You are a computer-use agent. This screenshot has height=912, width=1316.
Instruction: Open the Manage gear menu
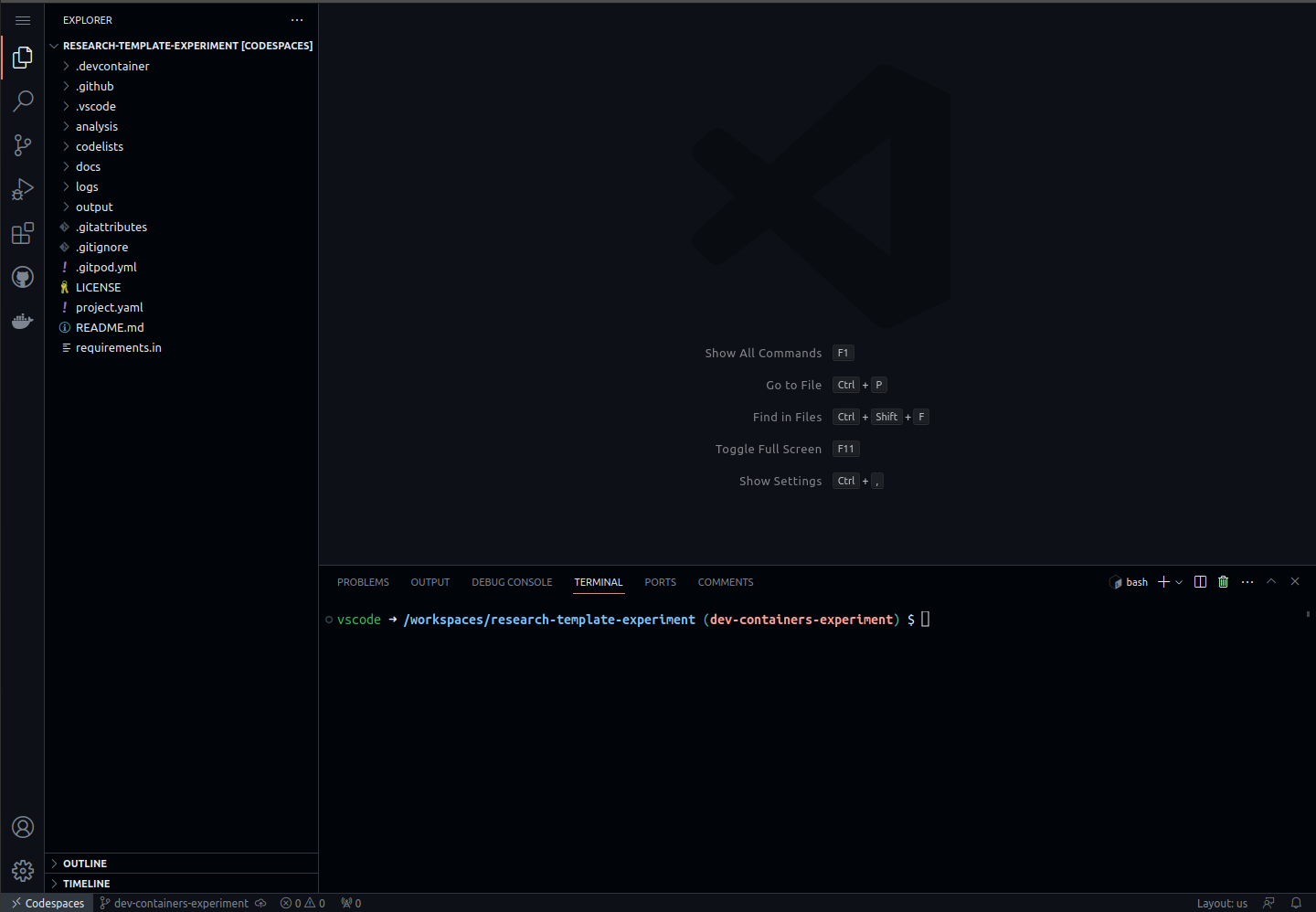pos(23,871)
